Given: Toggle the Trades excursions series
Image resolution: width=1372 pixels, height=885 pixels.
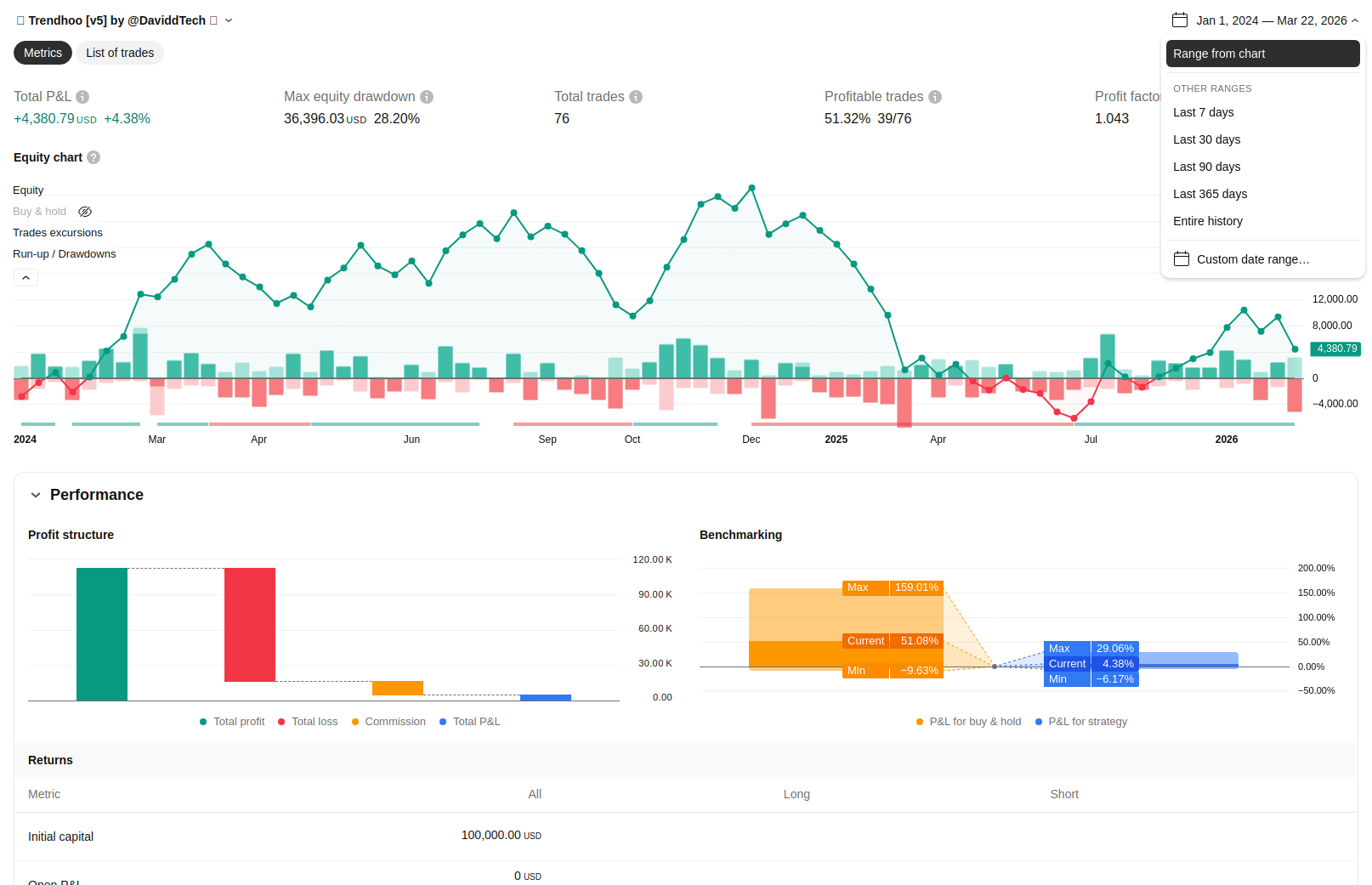Looking at the screenshot, I should coord(58,233).
